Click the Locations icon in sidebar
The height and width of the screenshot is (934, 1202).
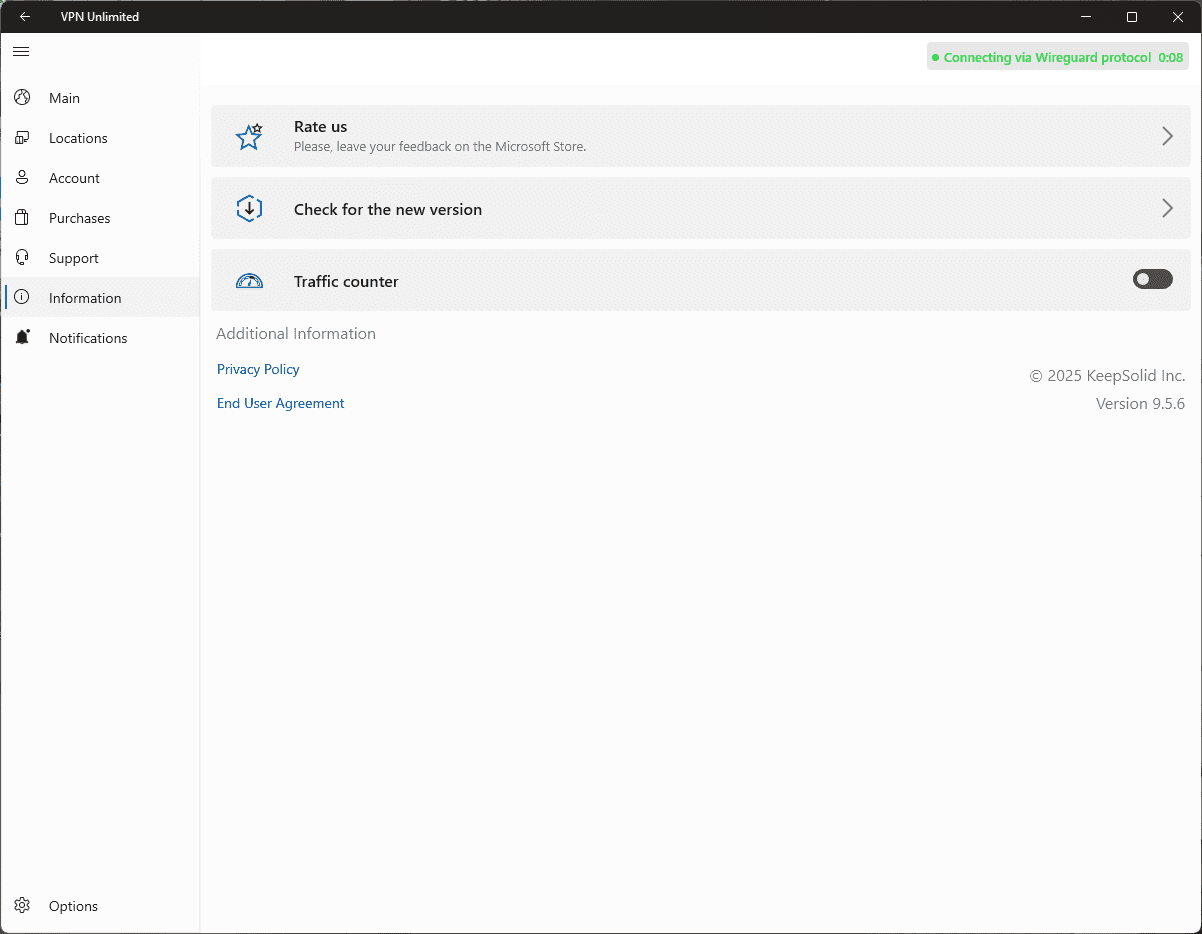click(22, 138)
